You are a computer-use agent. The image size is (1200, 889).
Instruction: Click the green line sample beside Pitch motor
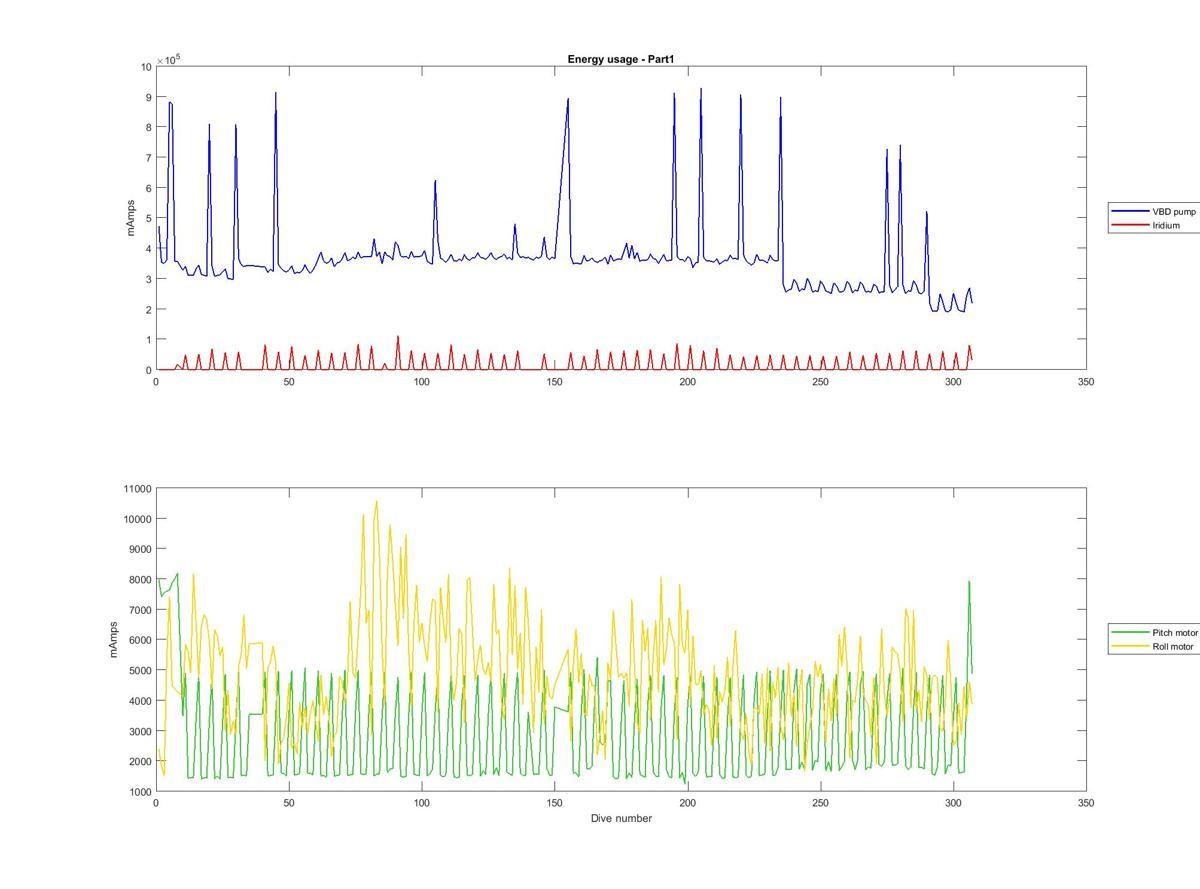point(1130,633)
